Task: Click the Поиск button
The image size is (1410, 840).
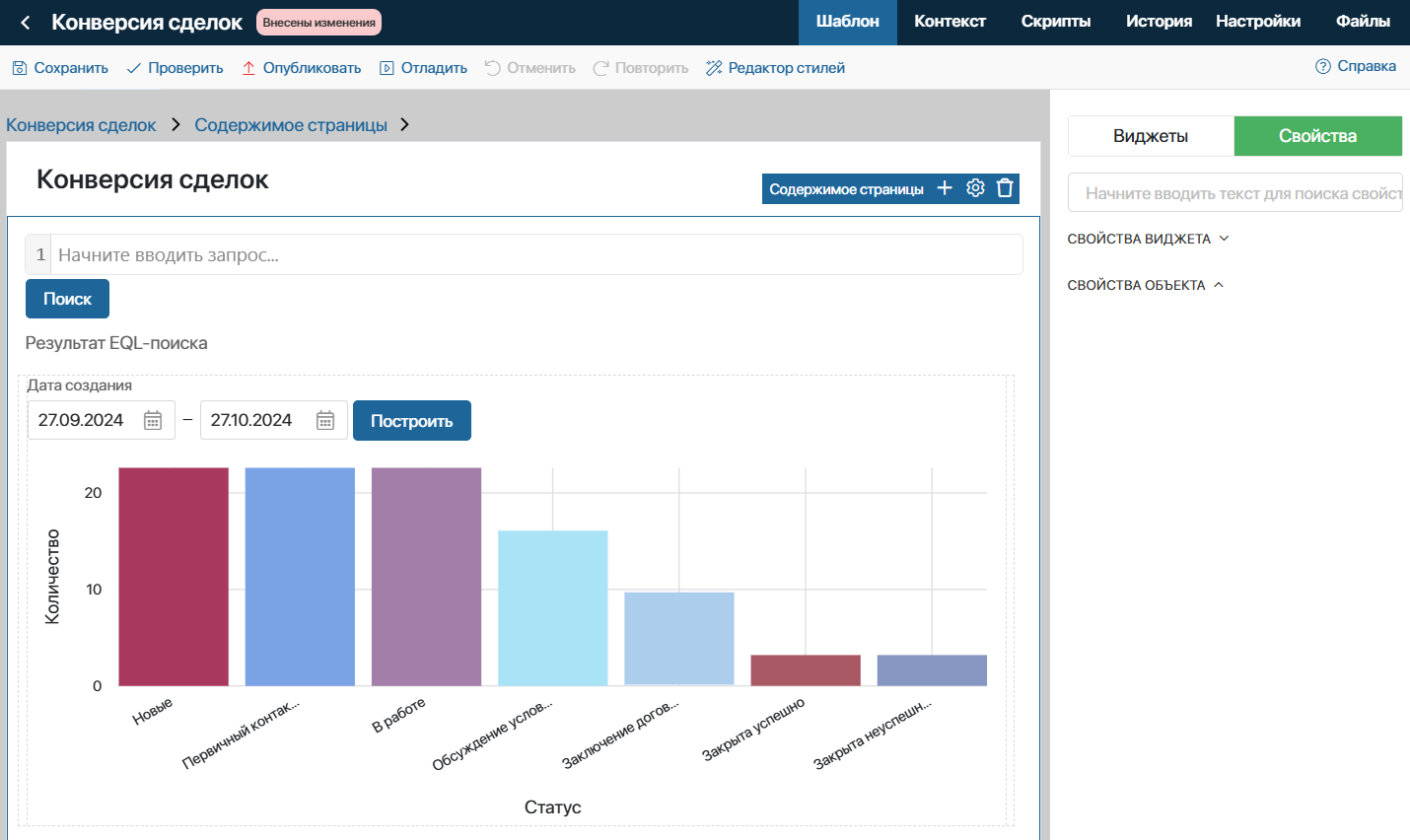Action: (67, 299)
